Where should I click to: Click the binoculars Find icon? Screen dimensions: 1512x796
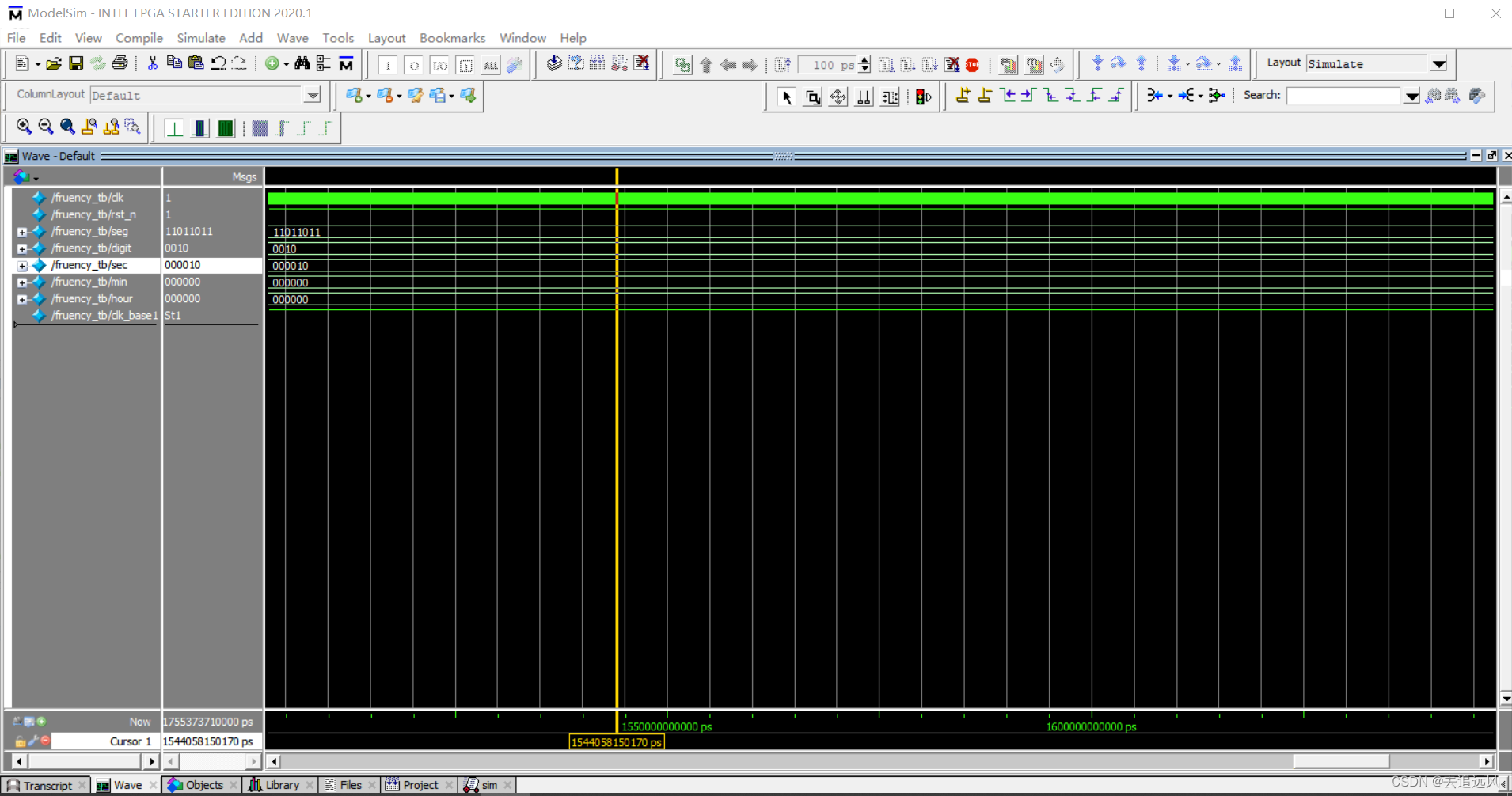click(x=302, y=63)
